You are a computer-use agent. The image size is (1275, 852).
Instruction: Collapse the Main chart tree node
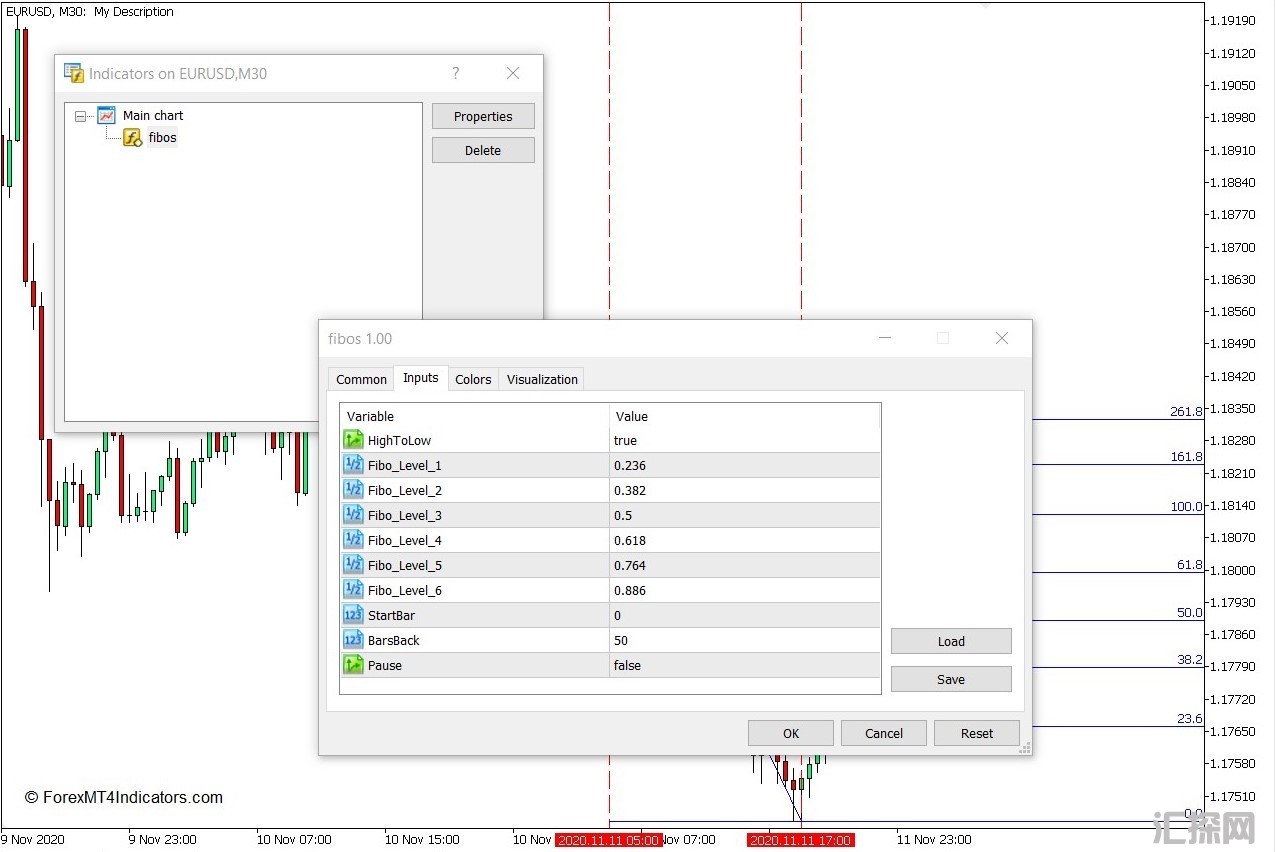pos(80,116)
